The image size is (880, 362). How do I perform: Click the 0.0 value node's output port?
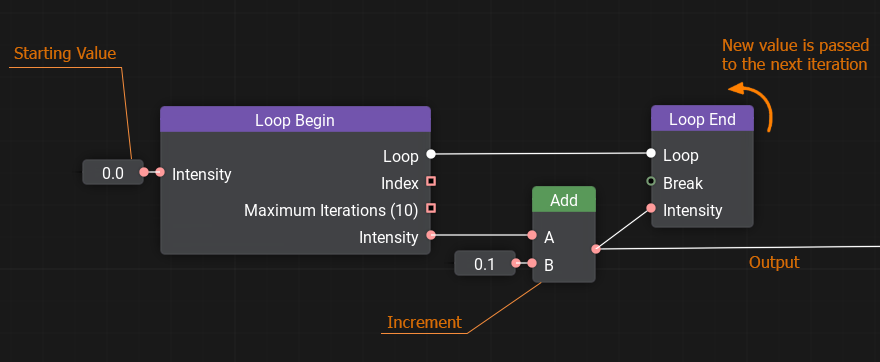pyautogui.click(x=144, y=172)
